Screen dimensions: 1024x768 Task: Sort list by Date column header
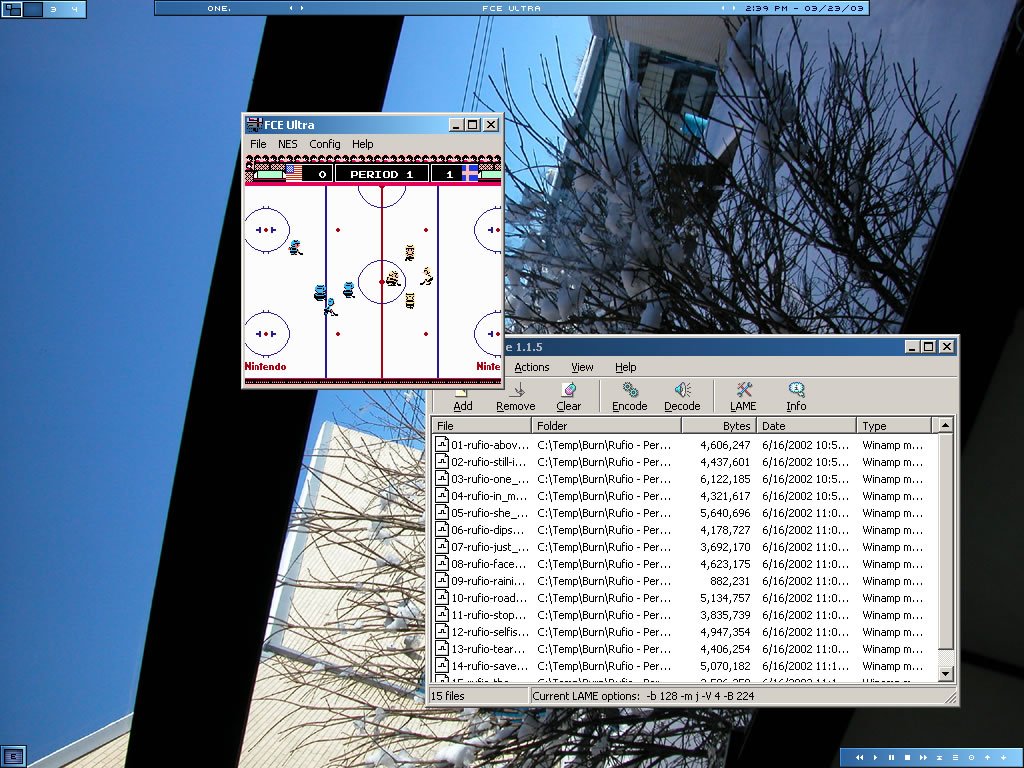[806, 426]
